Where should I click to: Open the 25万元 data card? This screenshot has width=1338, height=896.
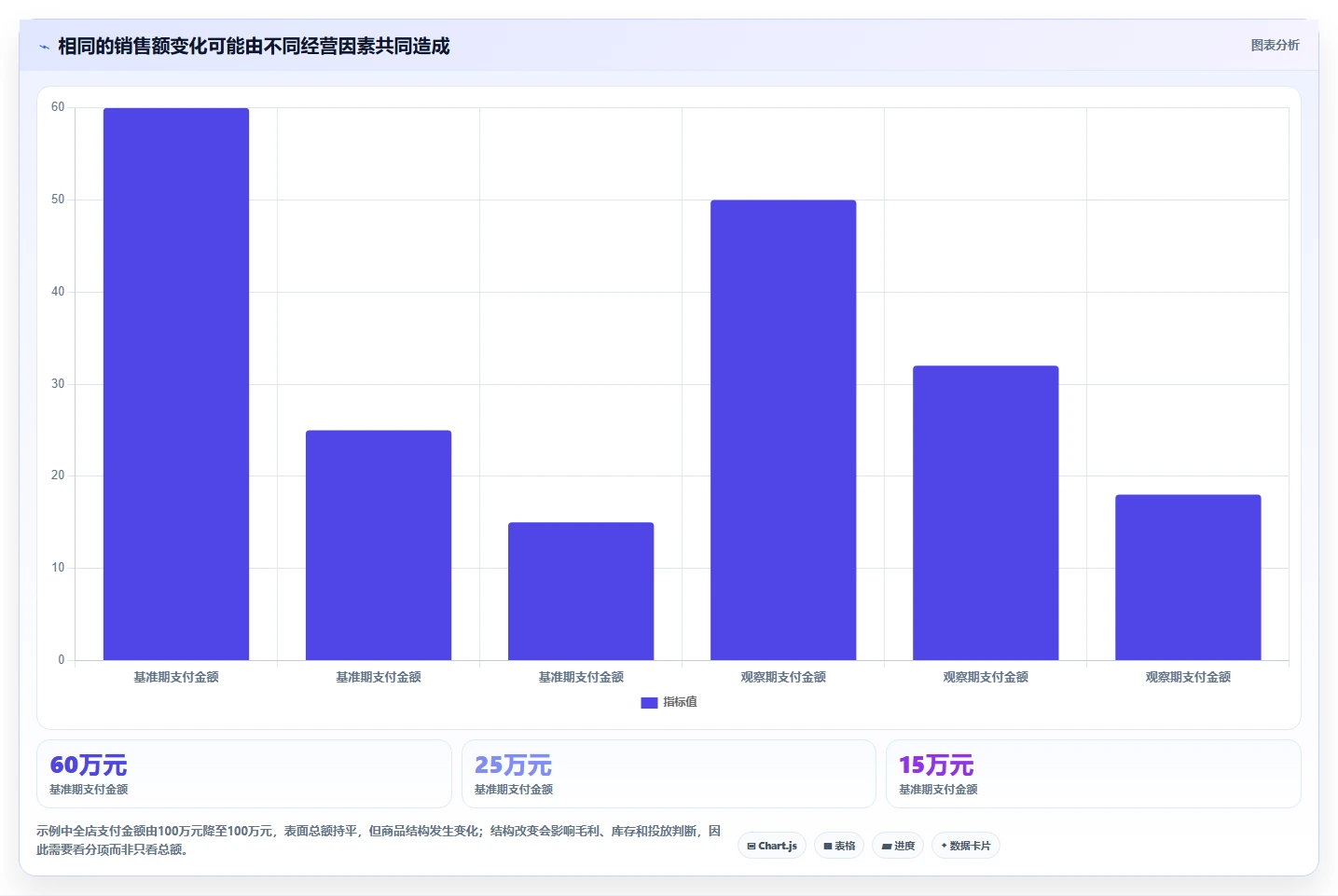669,774
